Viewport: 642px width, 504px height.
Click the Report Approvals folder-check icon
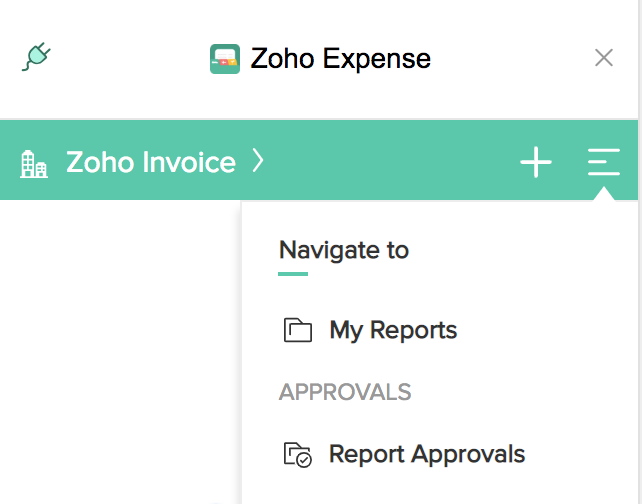pyautogui.click(x=298, y=454)
